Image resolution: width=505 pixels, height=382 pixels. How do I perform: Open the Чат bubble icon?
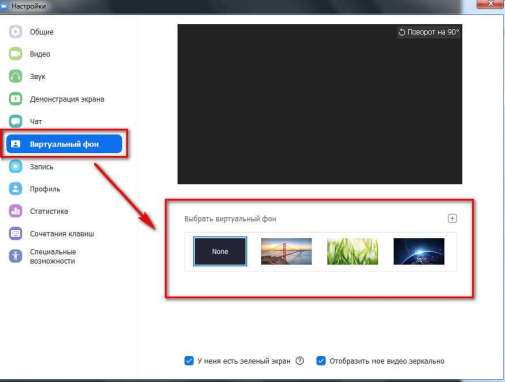coord(15,121)
